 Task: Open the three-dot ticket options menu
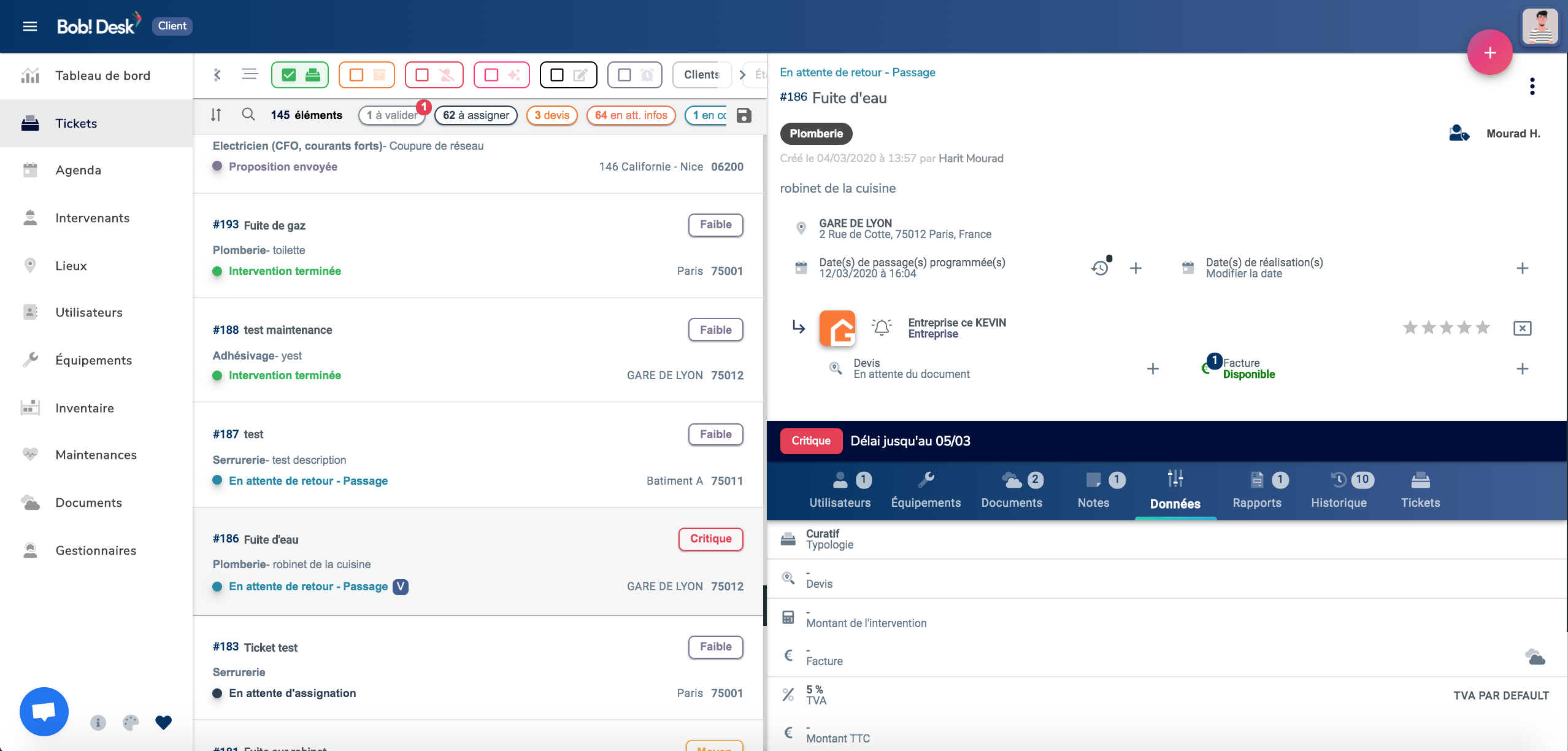pos(1532,87)
